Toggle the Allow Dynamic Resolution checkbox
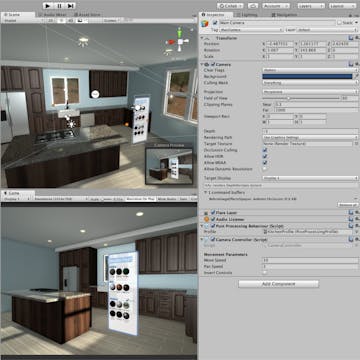The height and width of the screenshot is (360, 360). [265, 169]
